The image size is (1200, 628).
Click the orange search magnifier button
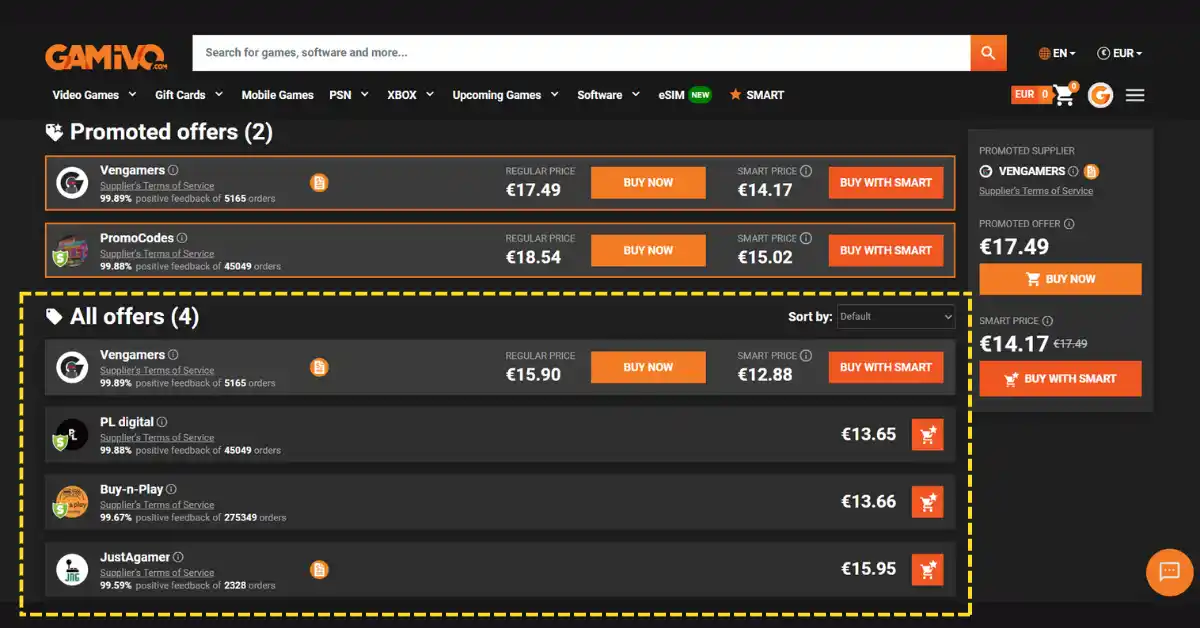point(988,53)
